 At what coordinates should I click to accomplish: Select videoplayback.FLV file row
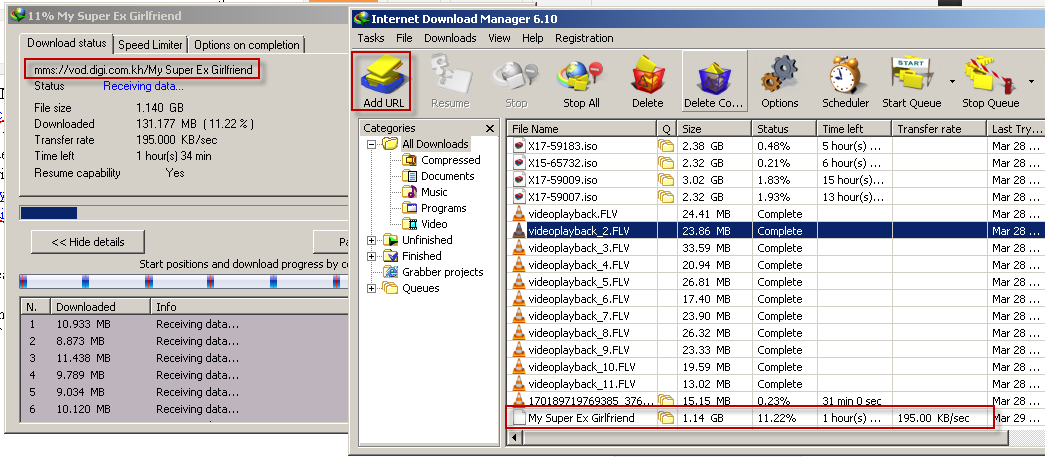(776, 214)
